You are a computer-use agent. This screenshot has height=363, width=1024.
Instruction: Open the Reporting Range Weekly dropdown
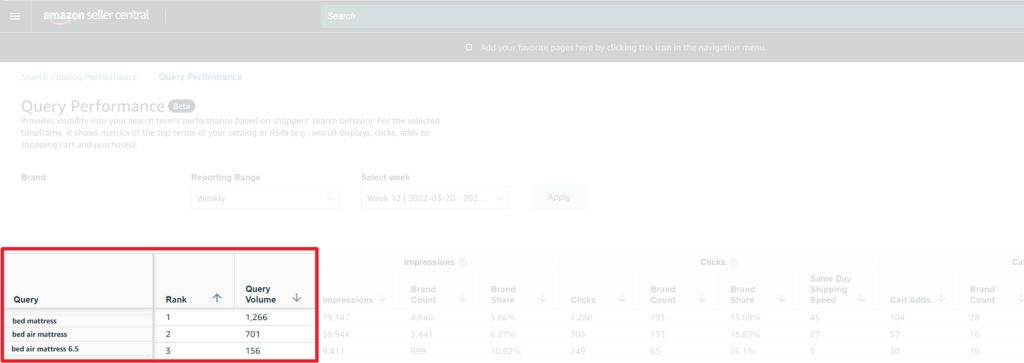coord(265,198)
